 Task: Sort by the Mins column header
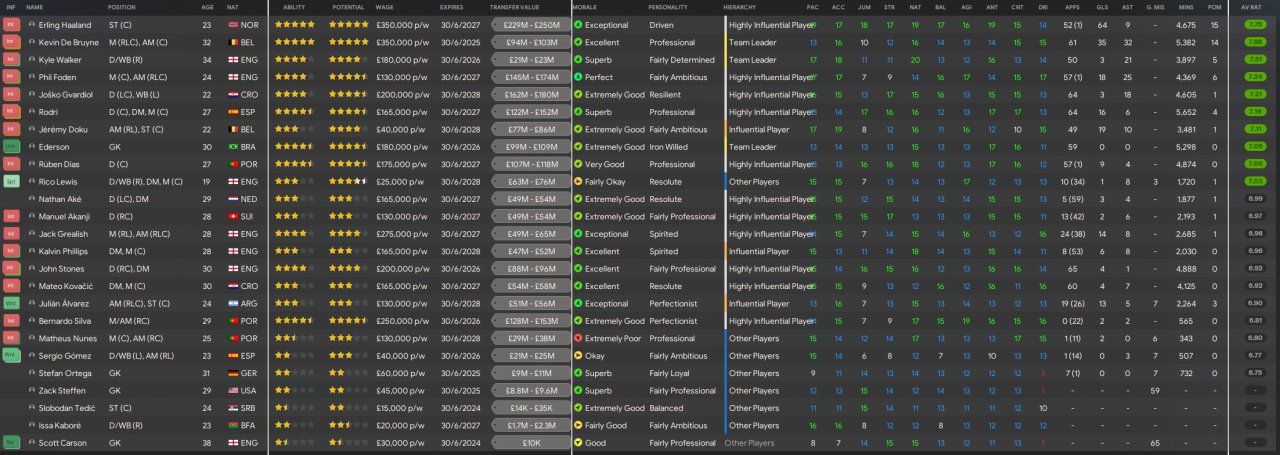click(1186, 7)
